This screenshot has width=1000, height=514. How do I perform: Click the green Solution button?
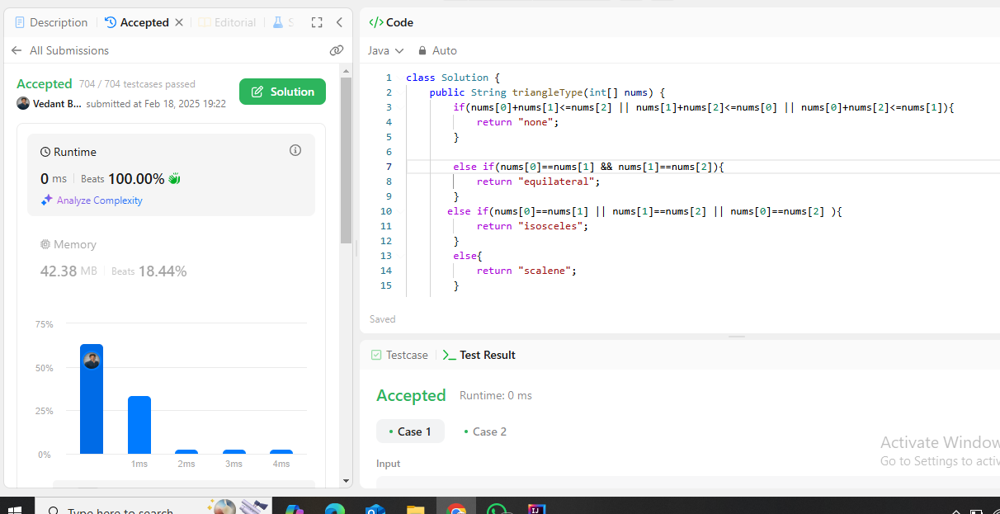coord(283,92)
